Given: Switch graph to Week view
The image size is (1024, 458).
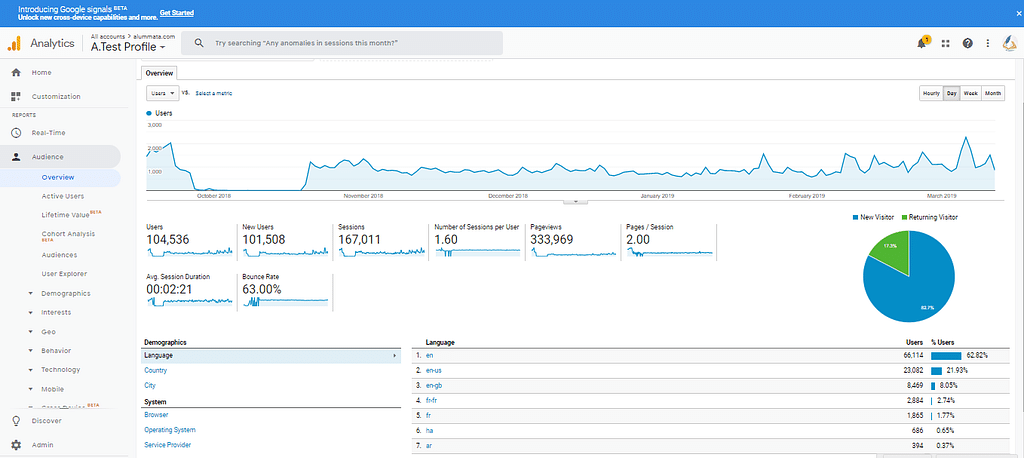Looking at the screenshot, I should (x=970, y=93).
